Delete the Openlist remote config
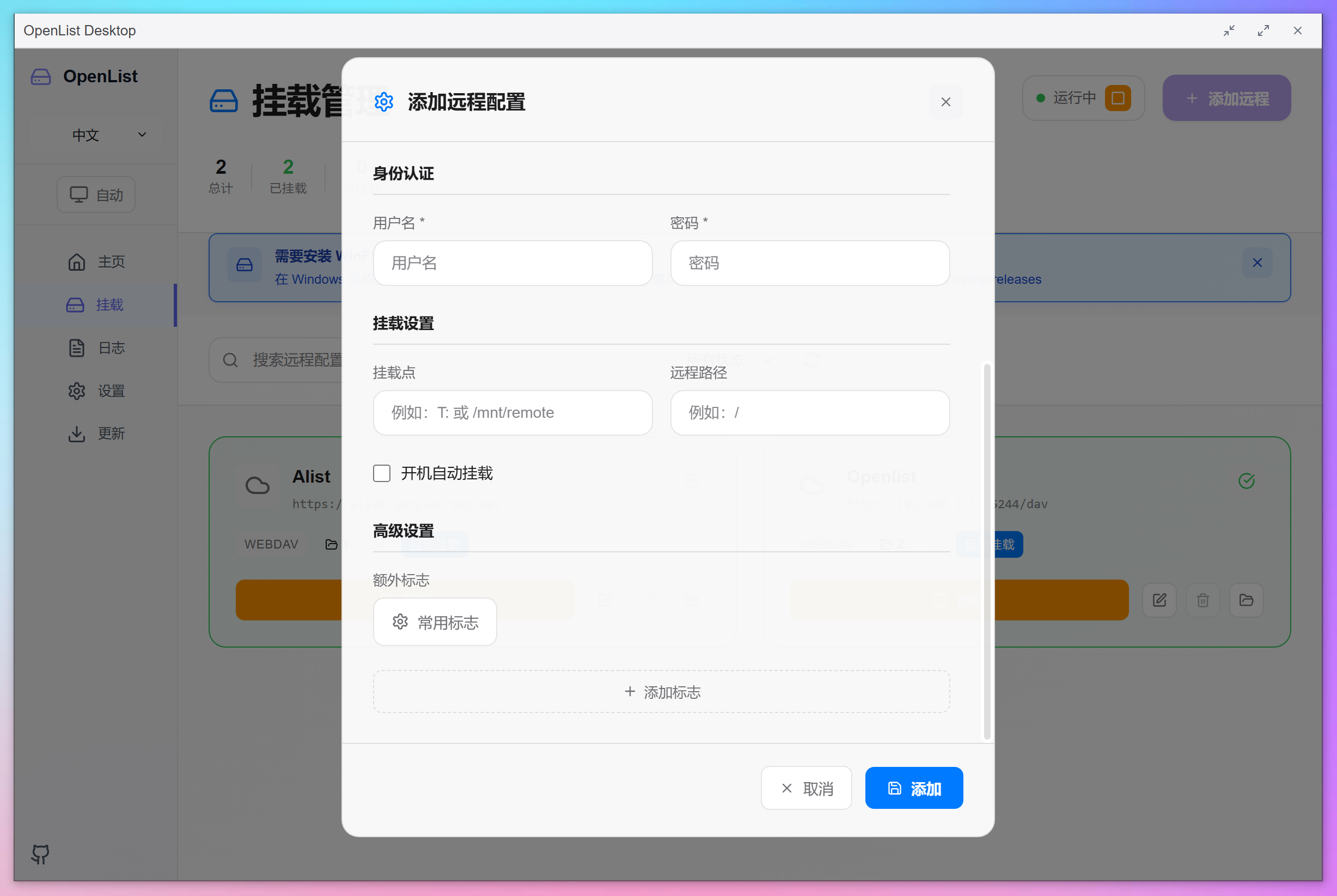The image size is (1337, 896). [x=1202, y=600]
